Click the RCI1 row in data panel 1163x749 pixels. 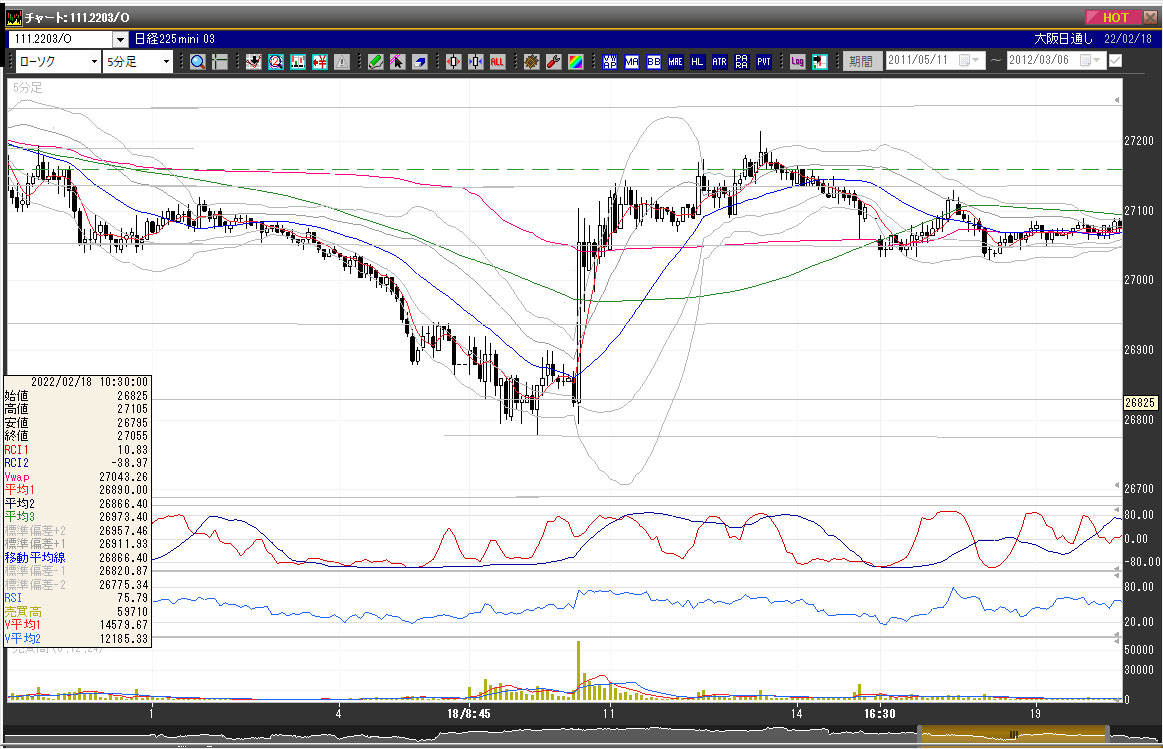(x=77, y=449)
